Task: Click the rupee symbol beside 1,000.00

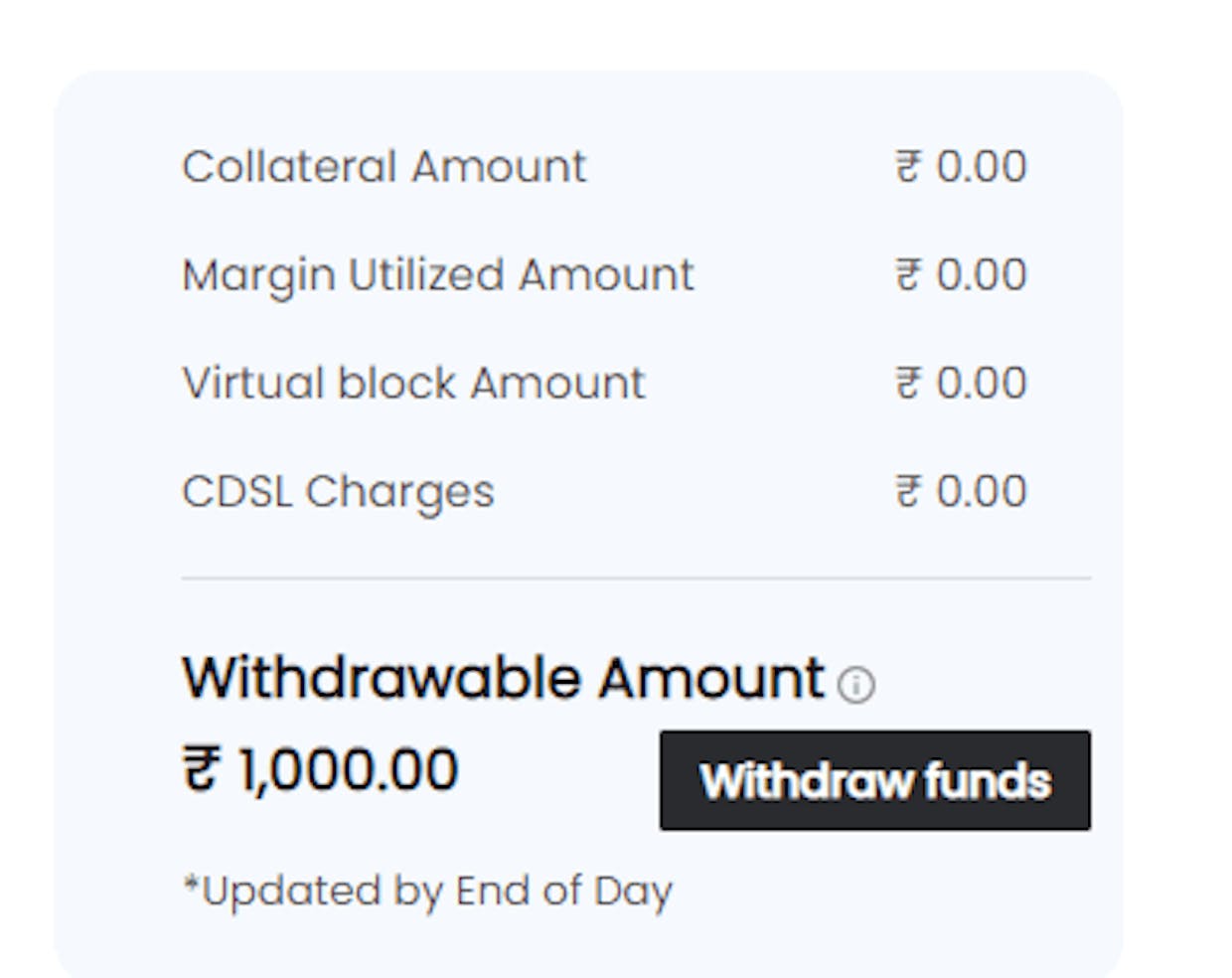Action: click(201, 770)
